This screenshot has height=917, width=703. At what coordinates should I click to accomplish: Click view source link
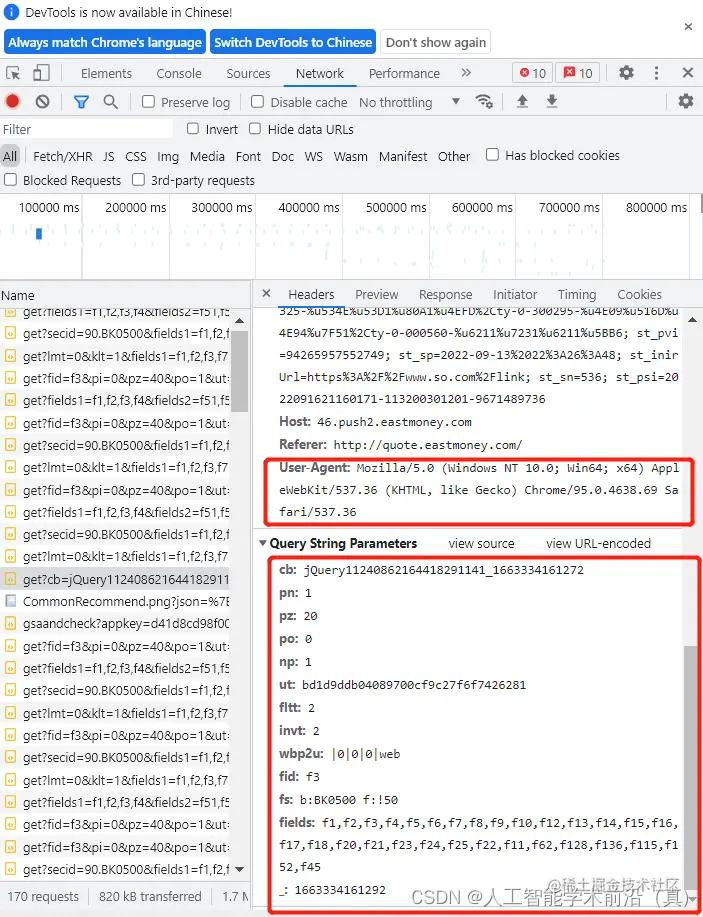click(481, 543)
